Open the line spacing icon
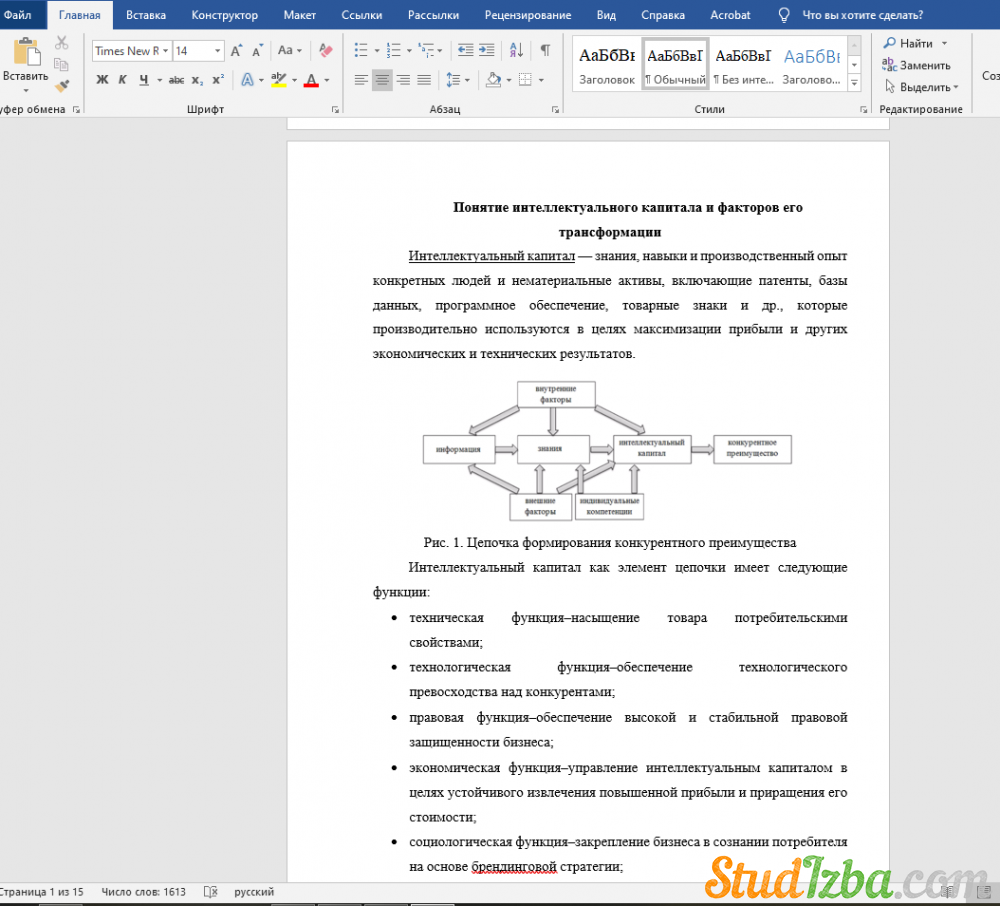The height and width of the screenshot is (906, 1000). pyautogui.click(x=453, y=80)
